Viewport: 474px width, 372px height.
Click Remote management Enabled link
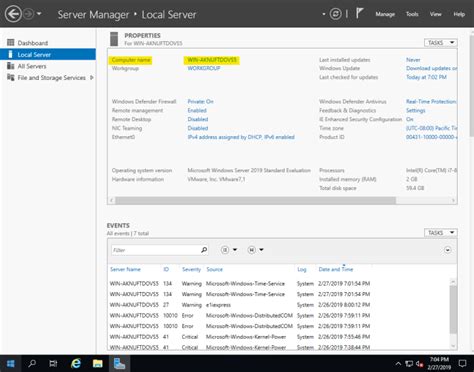point(197,110)
